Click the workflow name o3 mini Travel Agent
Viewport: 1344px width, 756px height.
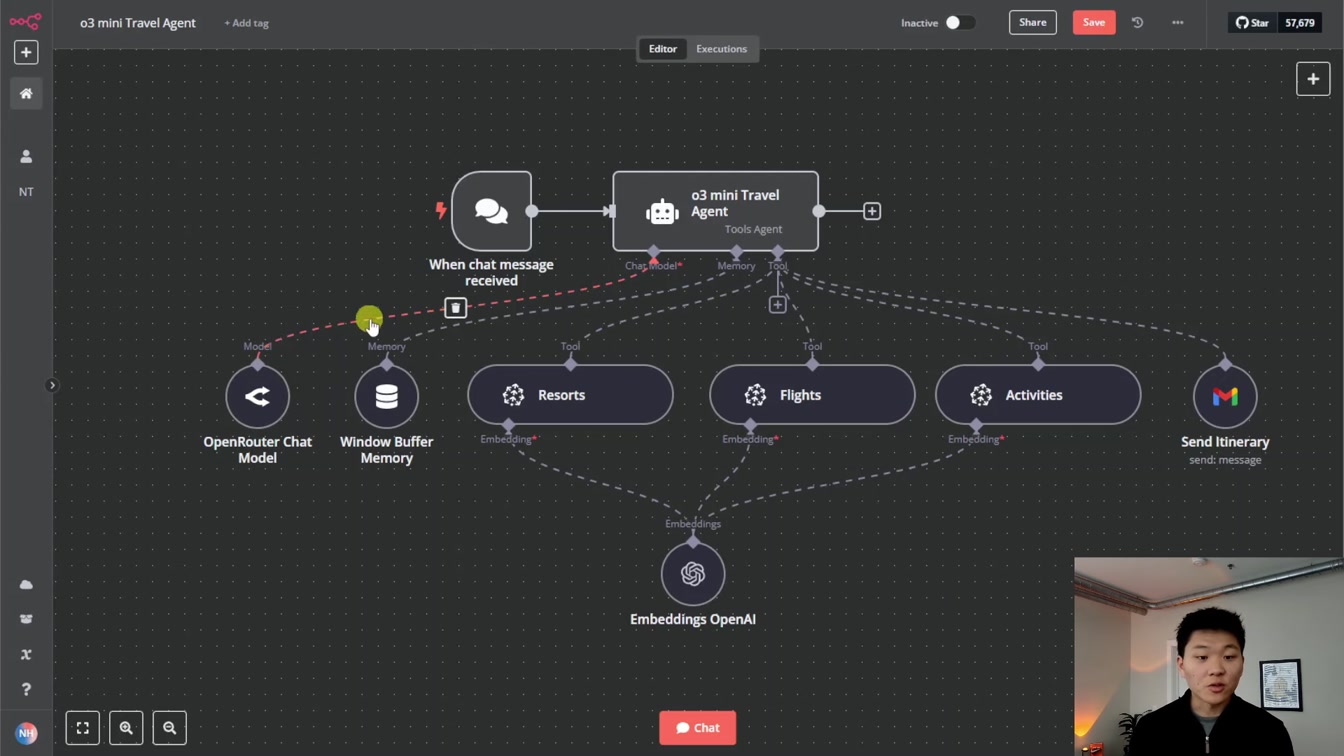[138, 22]
